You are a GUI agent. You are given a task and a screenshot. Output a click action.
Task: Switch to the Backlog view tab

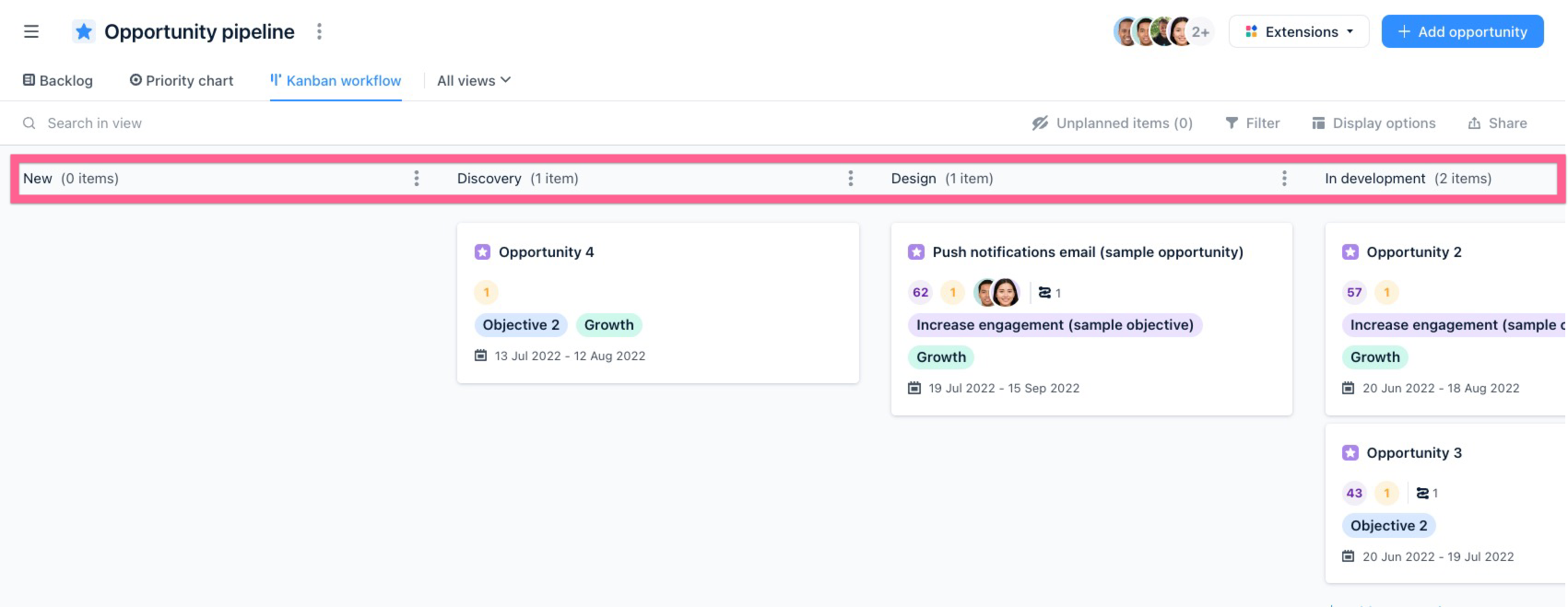point(58,81)
